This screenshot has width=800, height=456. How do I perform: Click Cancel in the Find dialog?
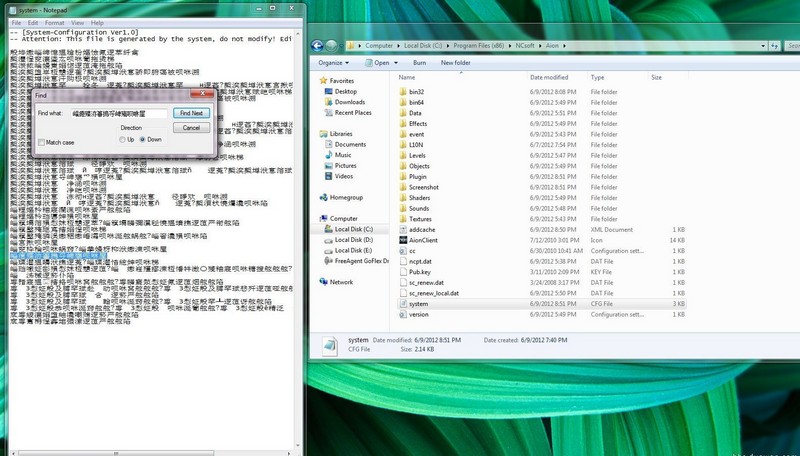point(191,128)
